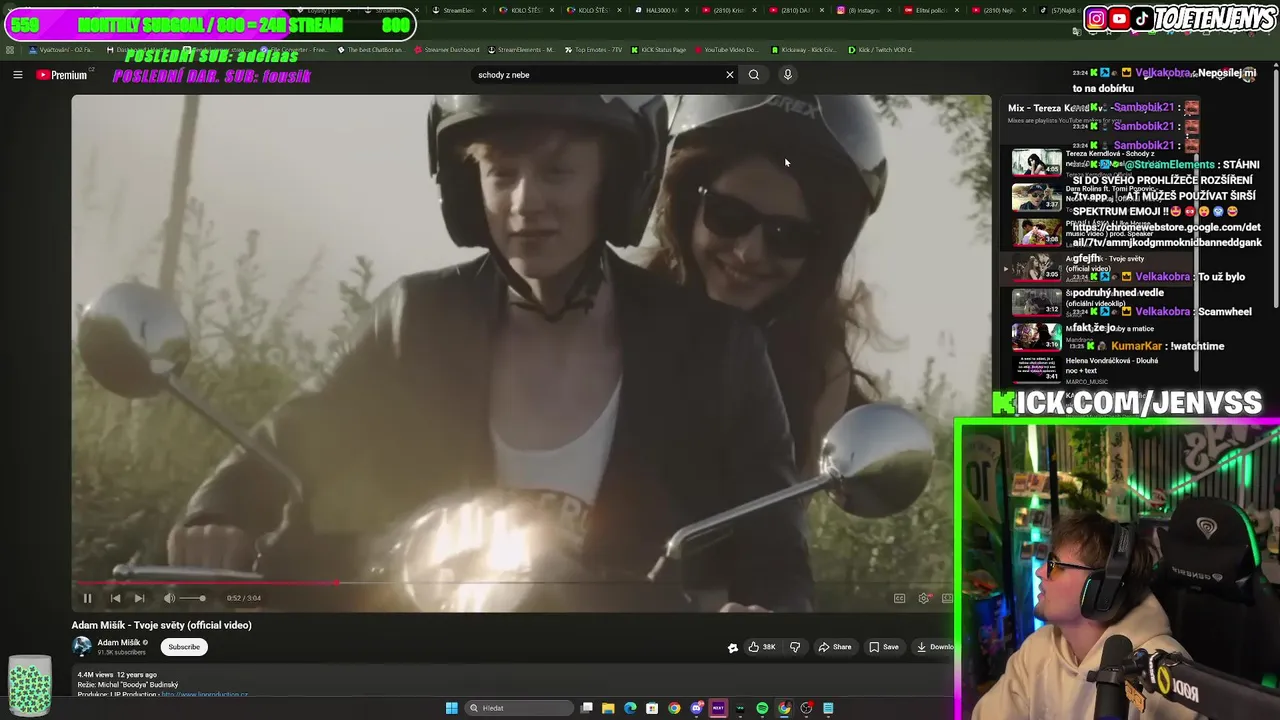The width and height of the screenshot is (1280, 720).
Task: Open YouTube Video Downloader bookmark
Action: (x=726, y=49)
